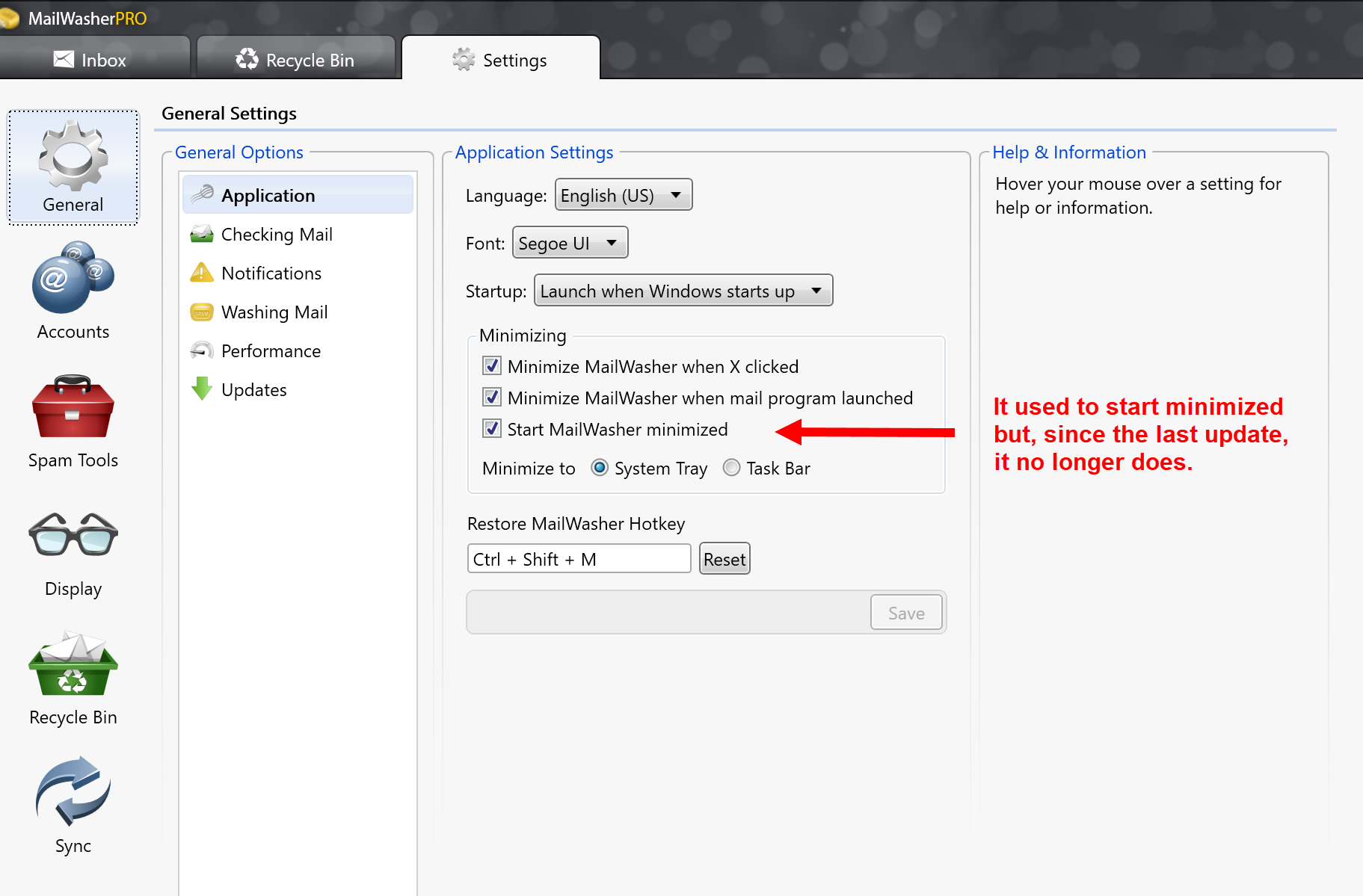Screen dimensions: 1363x896
Task: Toggle Minimize when mail program launched
Action: 492,398
